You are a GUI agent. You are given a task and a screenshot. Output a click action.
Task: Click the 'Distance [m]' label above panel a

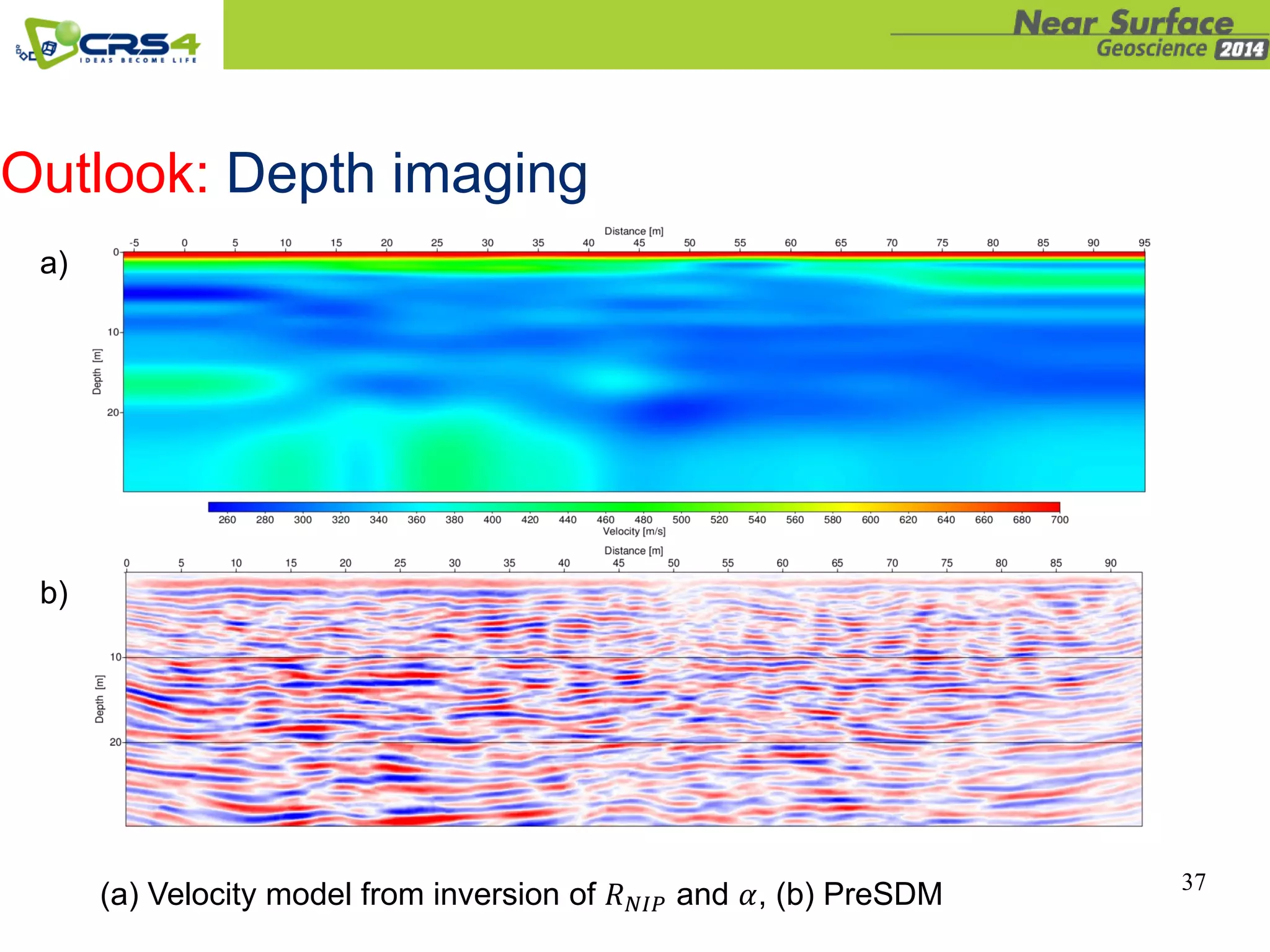pyautogui.click(x=634, y=231)
